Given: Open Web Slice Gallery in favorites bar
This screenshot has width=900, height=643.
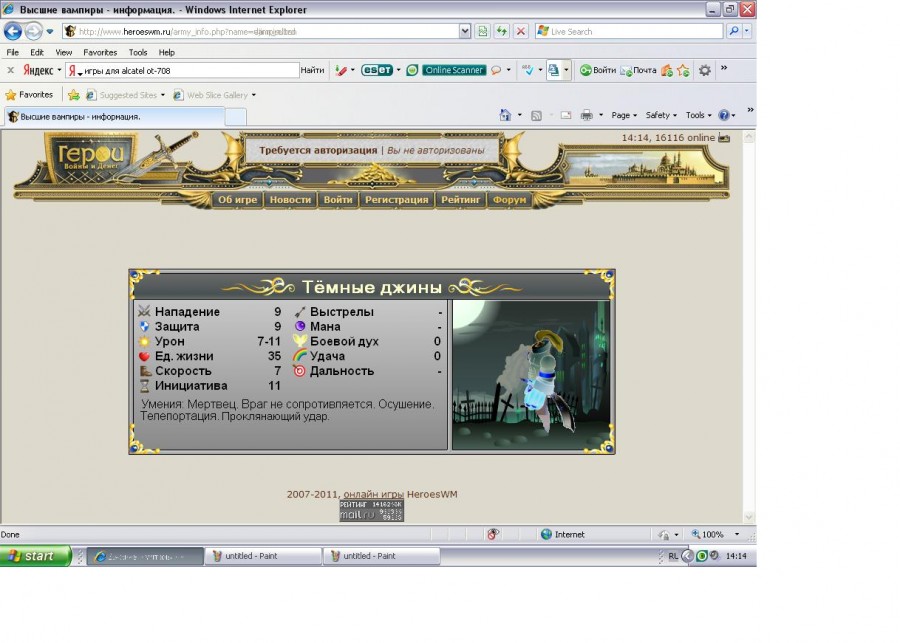Looking at the screenshot, I should [214, 95].
